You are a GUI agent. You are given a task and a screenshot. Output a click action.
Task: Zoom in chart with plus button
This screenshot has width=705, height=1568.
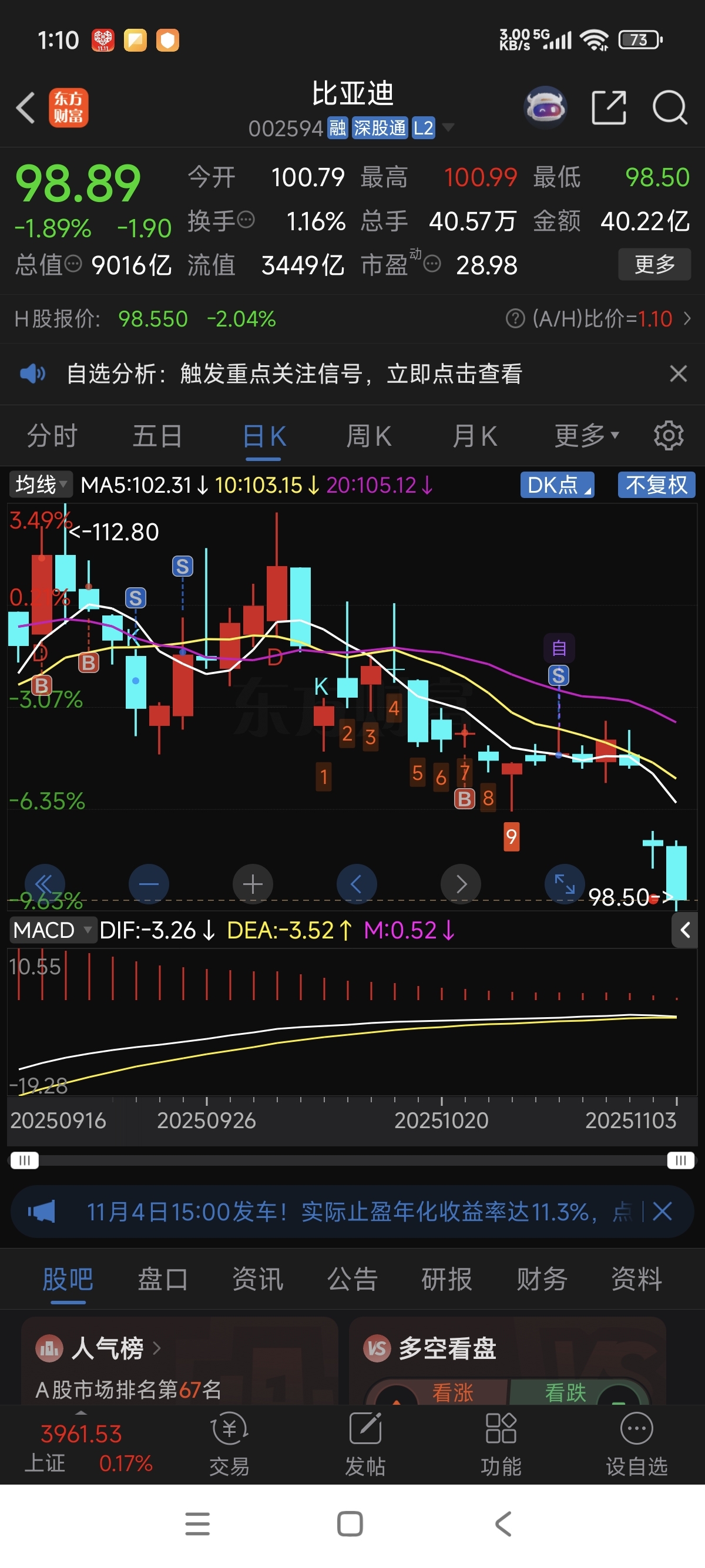tap(253, 884)
